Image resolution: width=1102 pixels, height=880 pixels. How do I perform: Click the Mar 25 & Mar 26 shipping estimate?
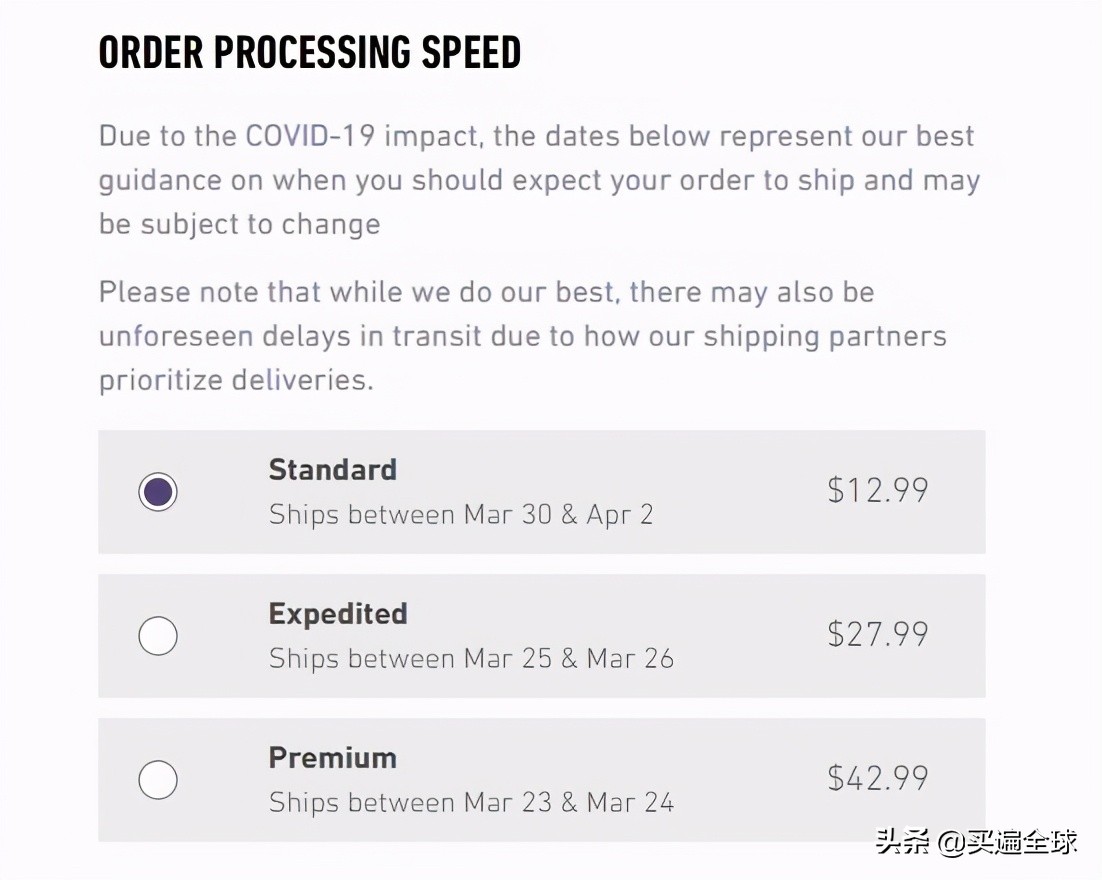coord(470,659)
